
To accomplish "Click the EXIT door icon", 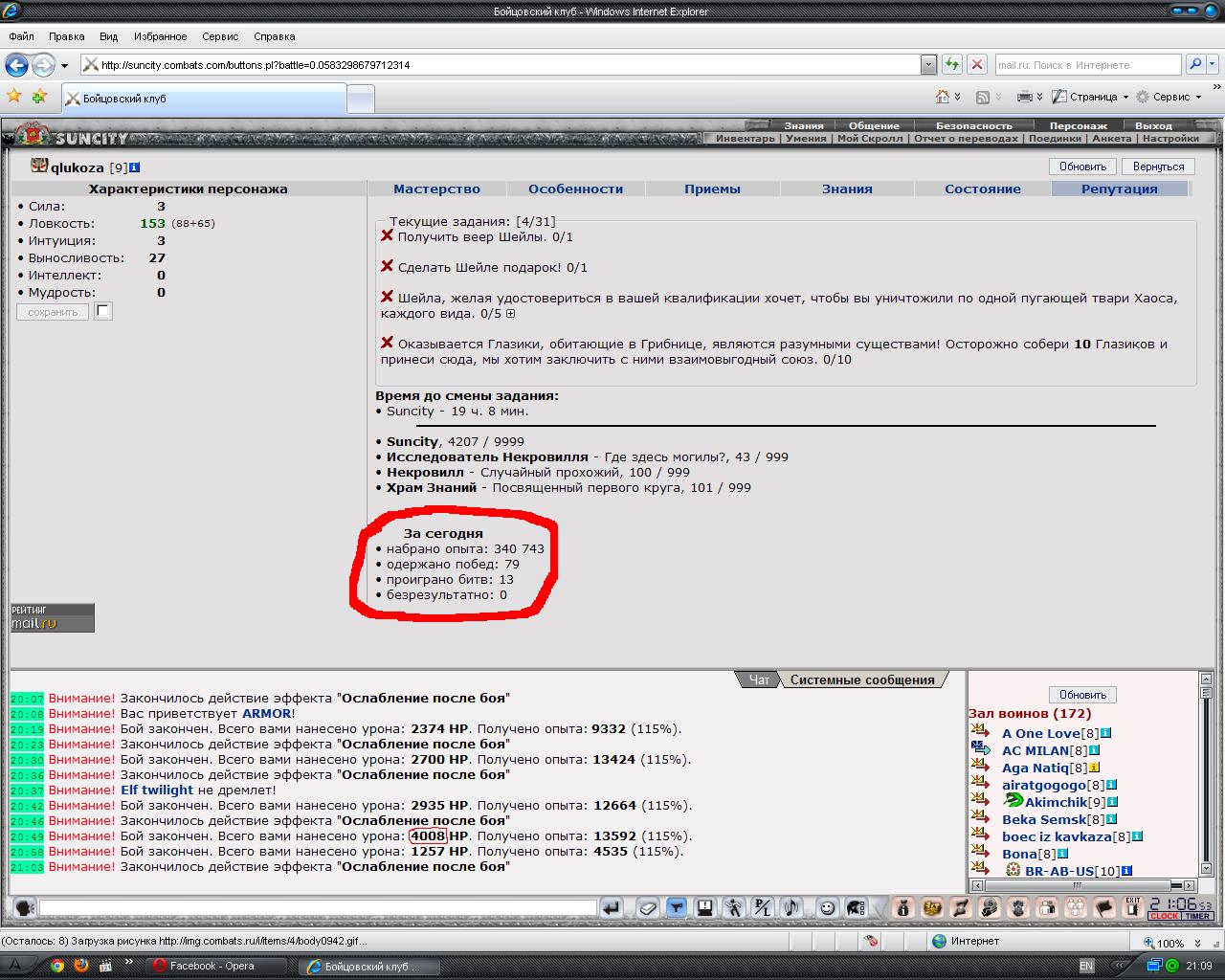I will [x=1133, y=907].
